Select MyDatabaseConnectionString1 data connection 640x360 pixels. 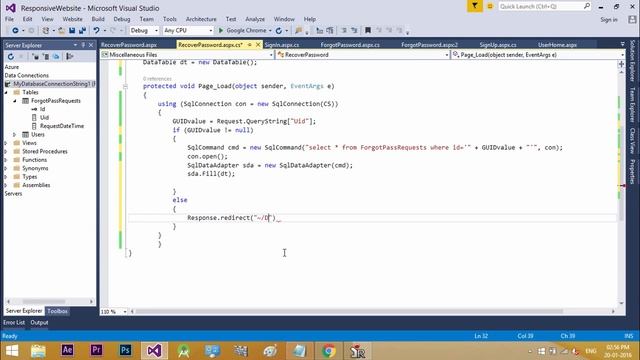point(51,84)
